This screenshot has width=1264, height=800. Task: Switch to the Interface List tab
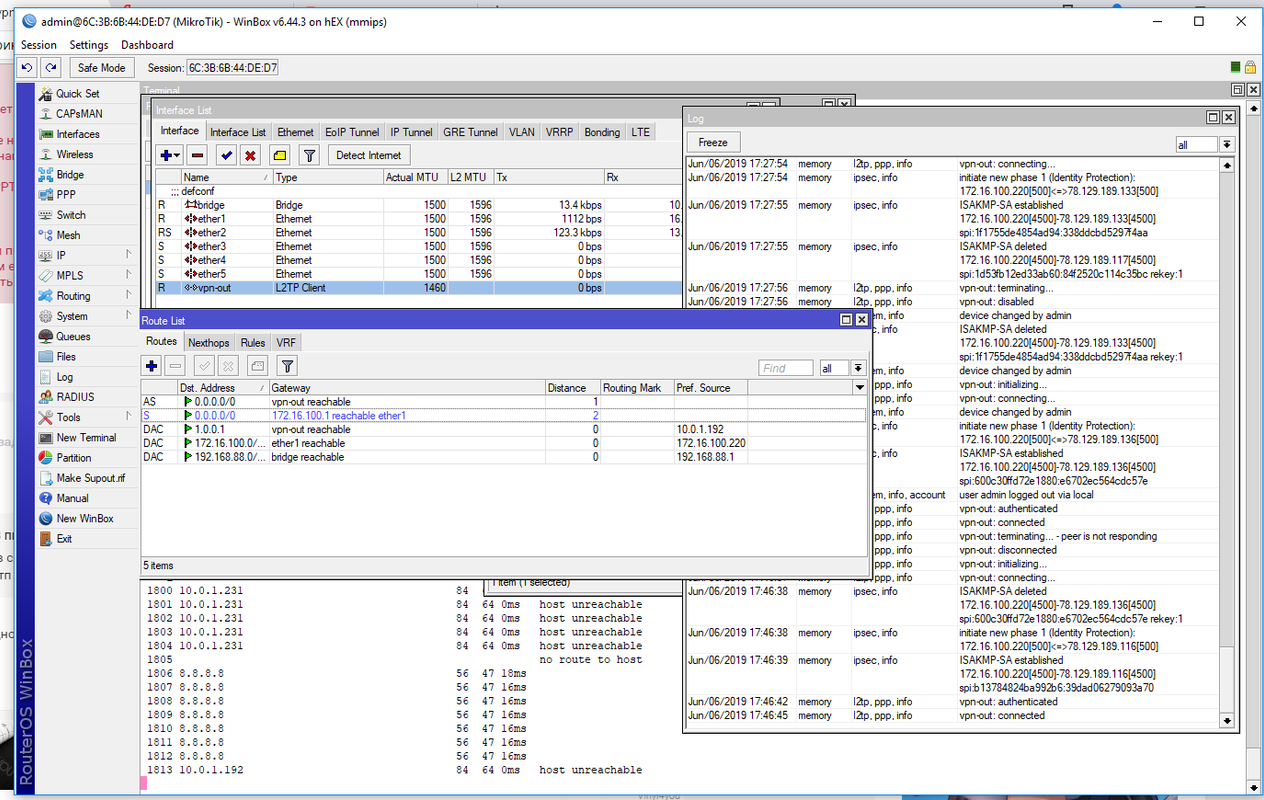pyautogui.click(x=237, y=132)
